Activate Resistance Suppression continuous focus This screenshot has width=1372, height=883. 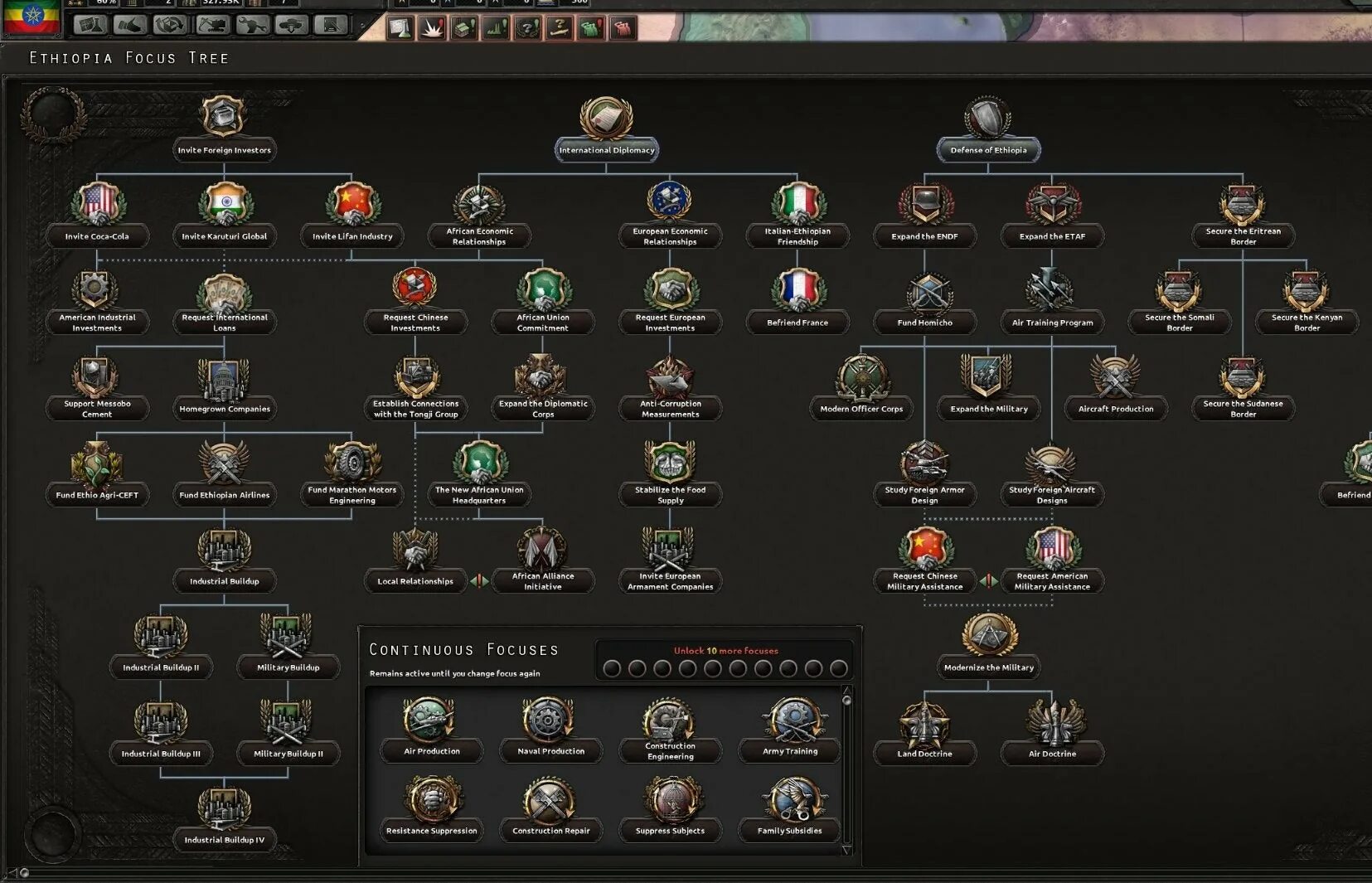[x=431, y=809]
